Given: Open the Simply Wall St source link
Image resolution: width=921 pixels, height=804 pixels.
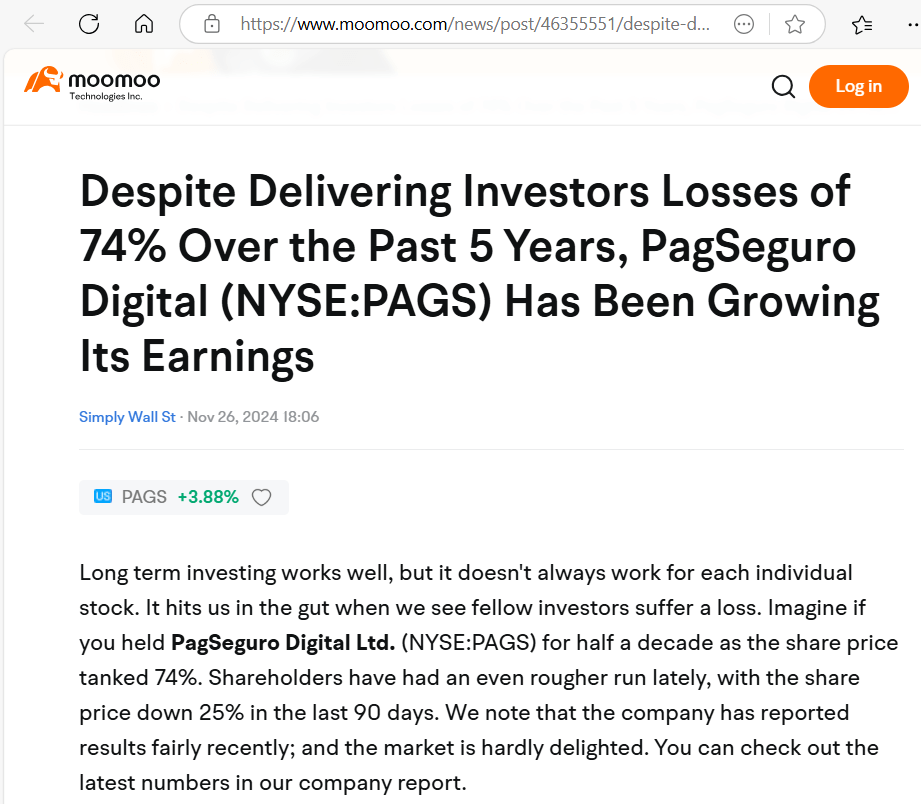Looking at the screenshot, I should pos(127,417).
